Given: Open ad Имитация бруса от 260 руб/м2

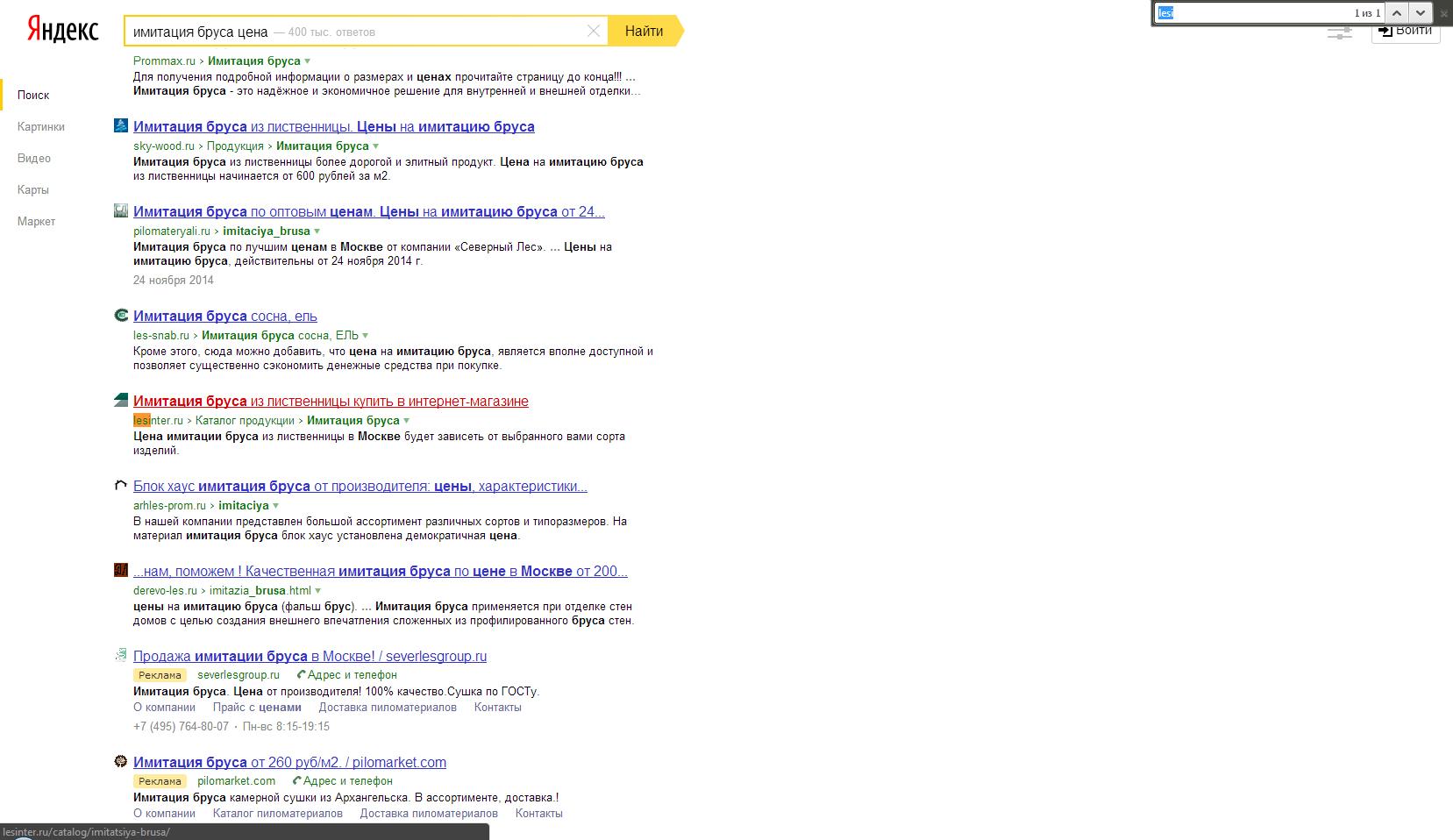Looking at the screenshot, I should click(x=289, y=762).
